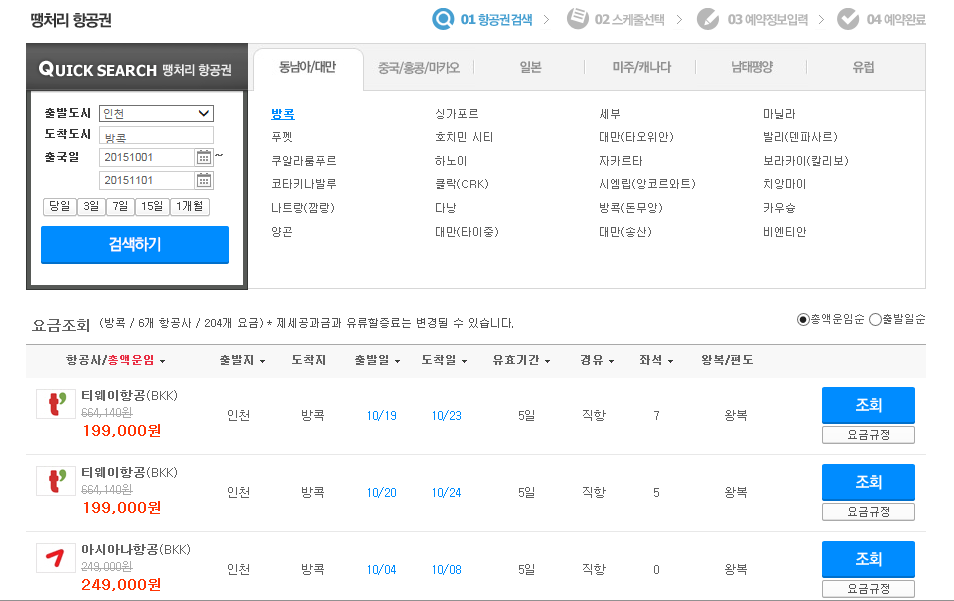The image size is (954, 601).
Task: Click the Asiana Airlines logo thumbnail
Action: 56,558
